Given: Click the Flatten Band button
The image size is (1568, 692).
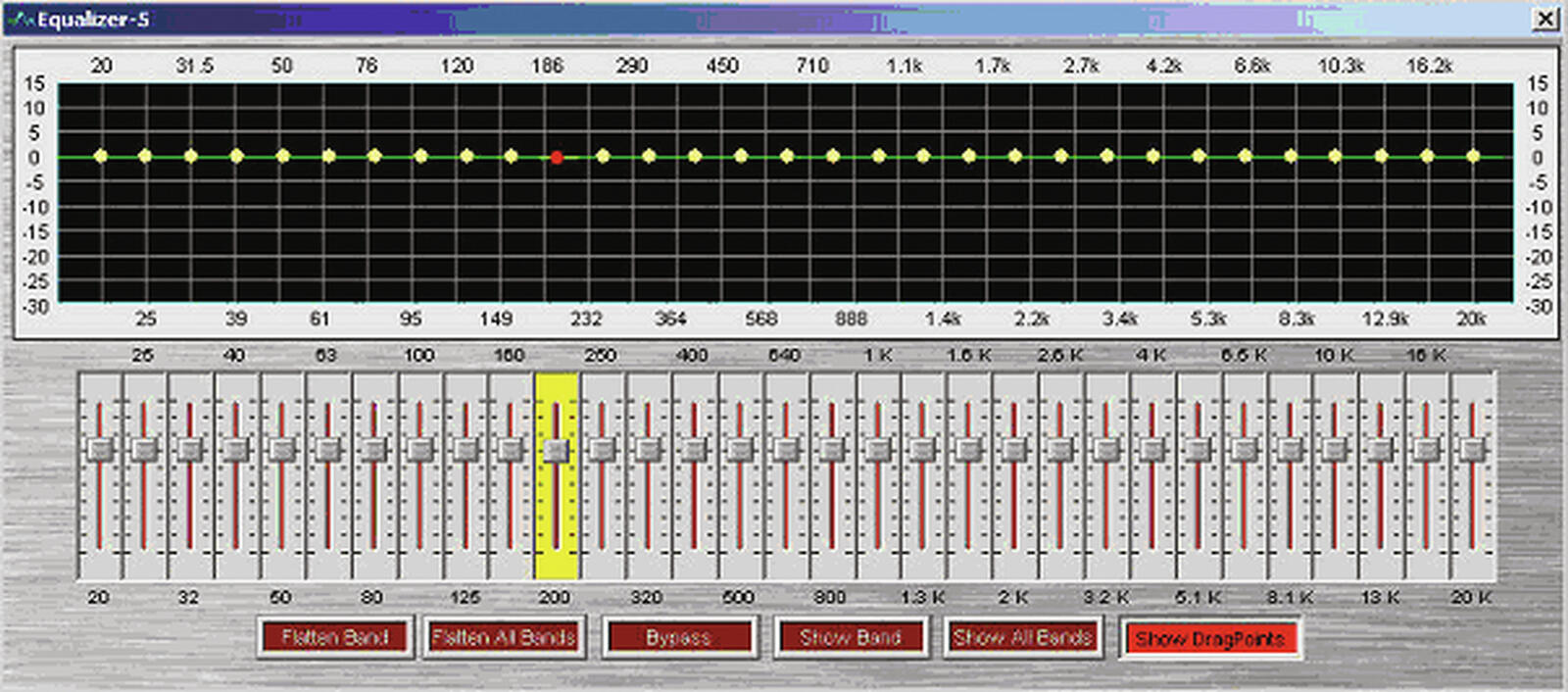Looking at the screenshot, I should (335, 638).
